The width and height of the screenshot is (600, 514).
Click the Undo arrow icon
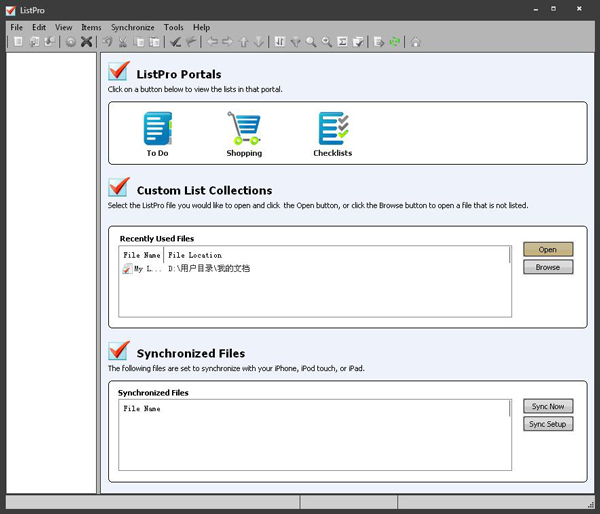point(108,41)
